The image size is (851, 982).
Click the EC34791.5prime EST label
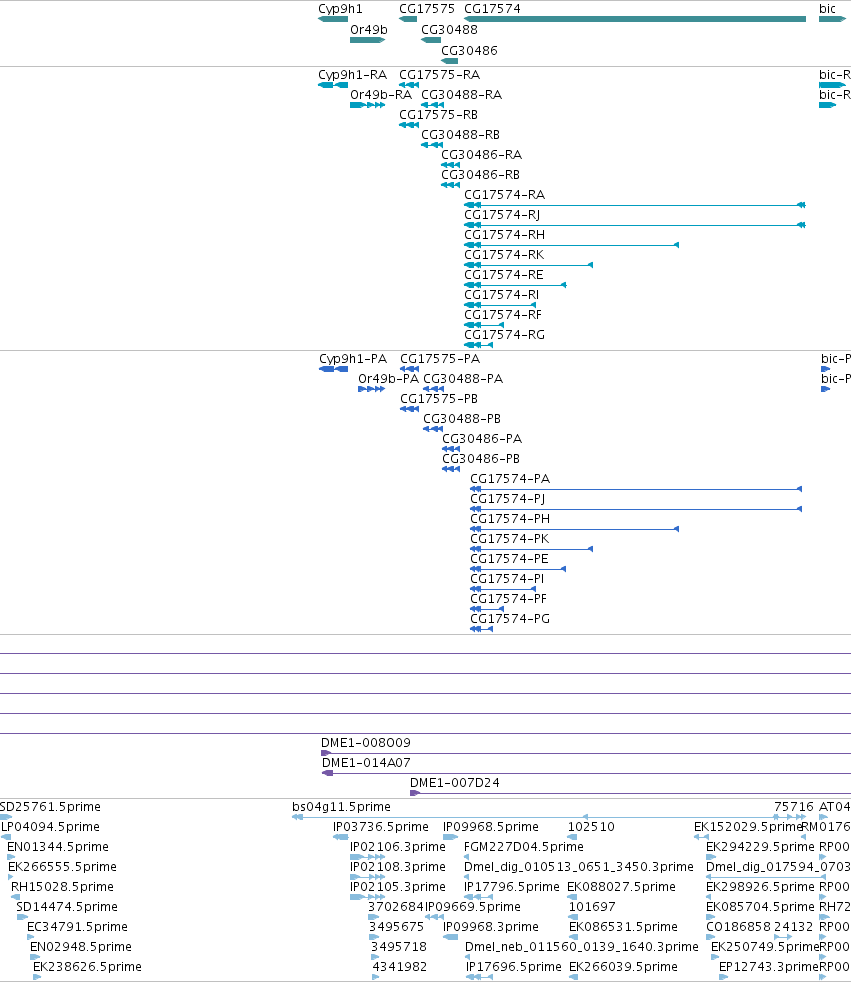coord(77,927)
